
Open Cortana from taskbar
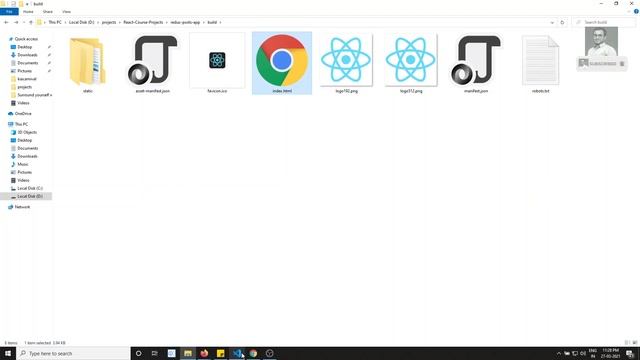(x=138, y=353)
